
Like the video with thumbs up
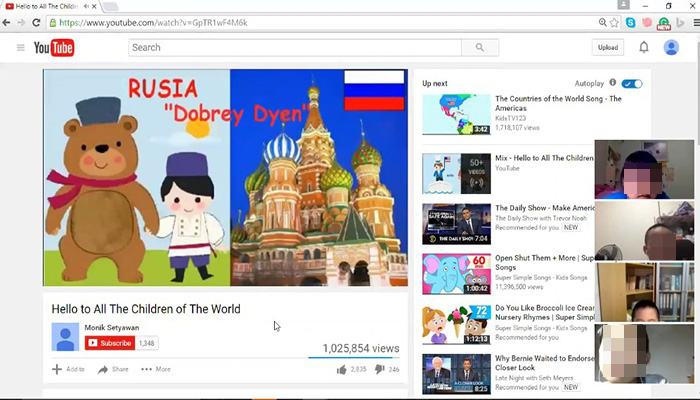342,369
